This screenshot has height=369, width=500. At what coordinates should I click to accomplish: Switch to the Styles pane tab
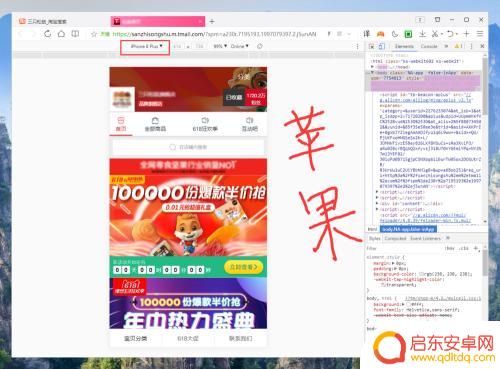pyautogui.click(x=374, y=238)
